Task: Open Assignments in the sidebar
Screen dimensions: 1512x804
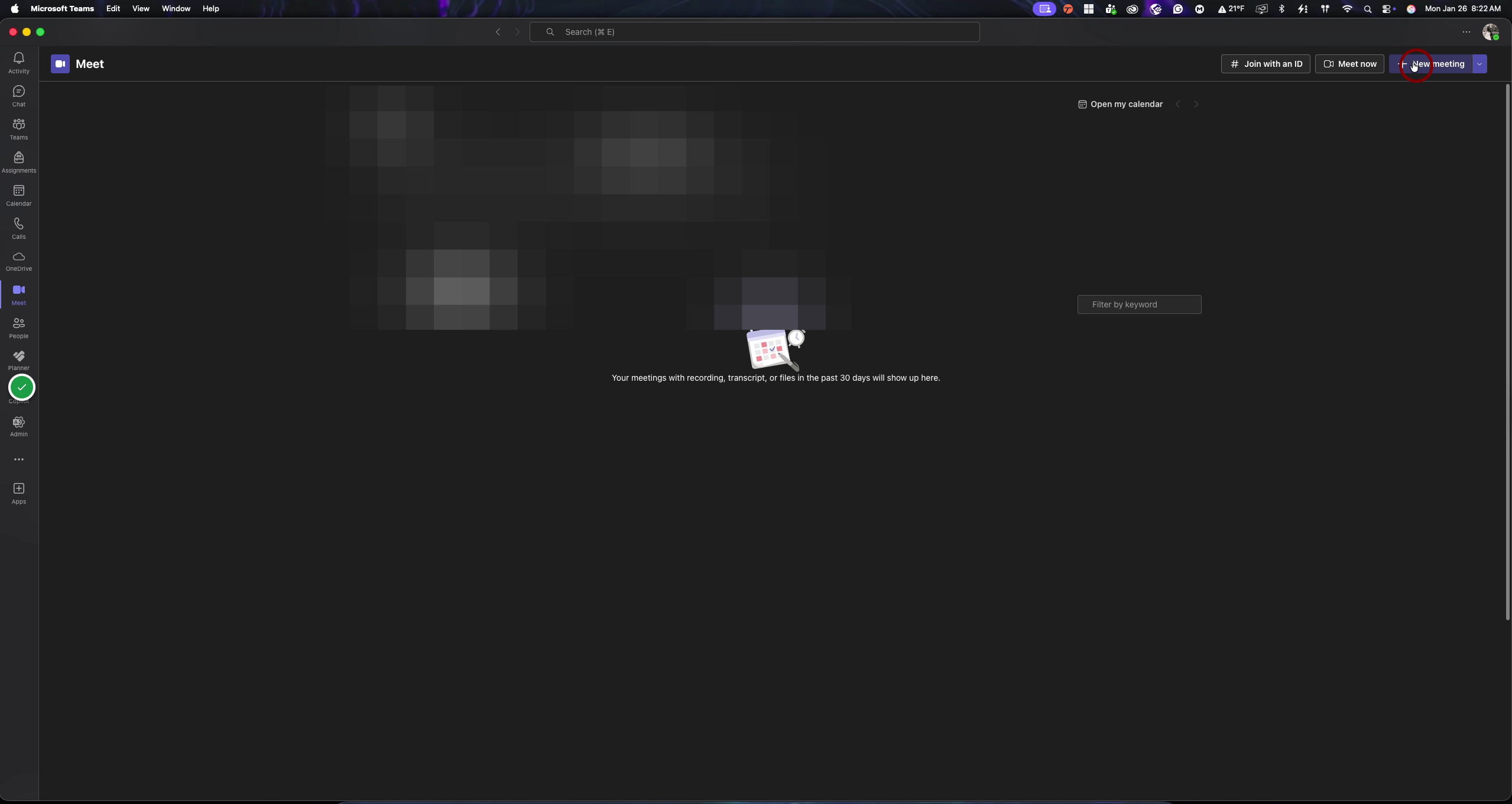Action: point(19,162)
